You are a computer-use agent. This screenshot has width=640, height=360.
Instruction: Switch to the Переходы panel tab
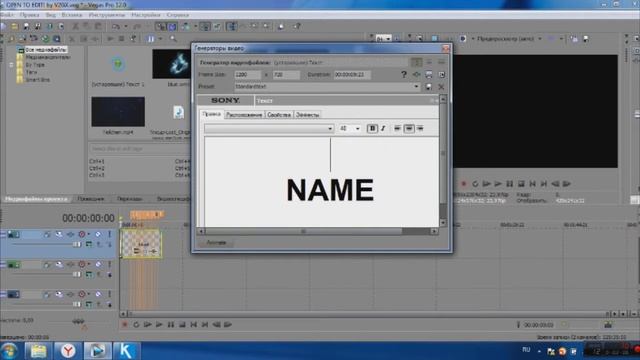(129, 199)
